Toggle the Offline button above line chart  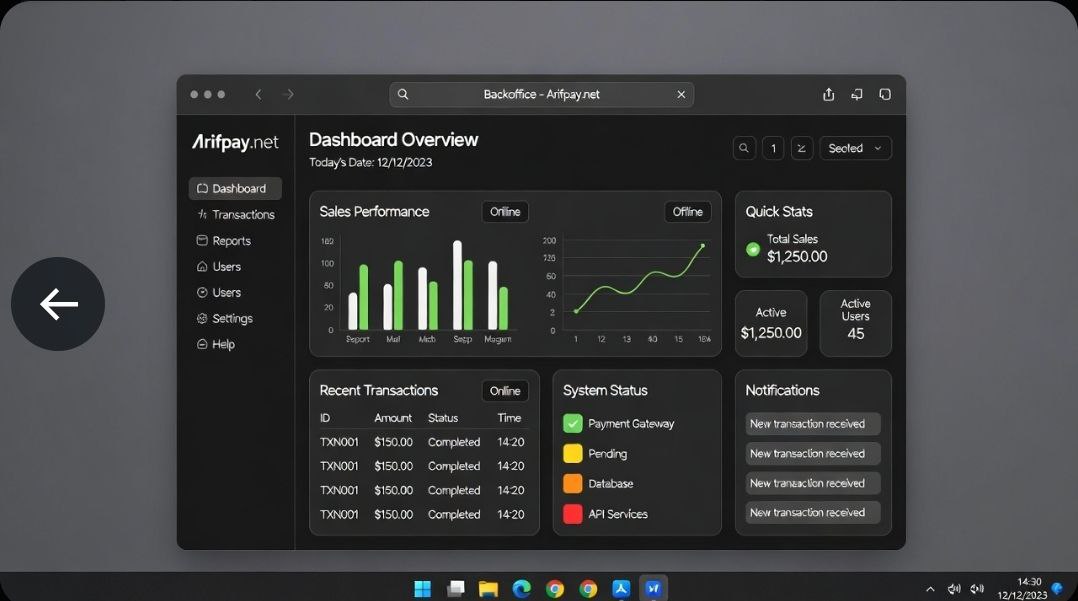click(x=687, y=211)
